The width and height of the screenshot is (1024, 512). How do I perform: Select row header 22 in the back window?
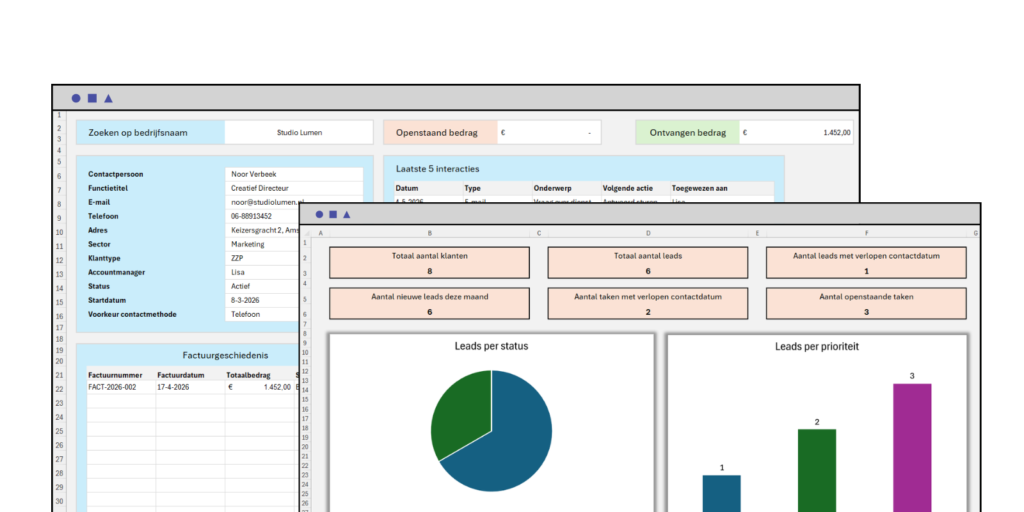(x=59, y=389)
